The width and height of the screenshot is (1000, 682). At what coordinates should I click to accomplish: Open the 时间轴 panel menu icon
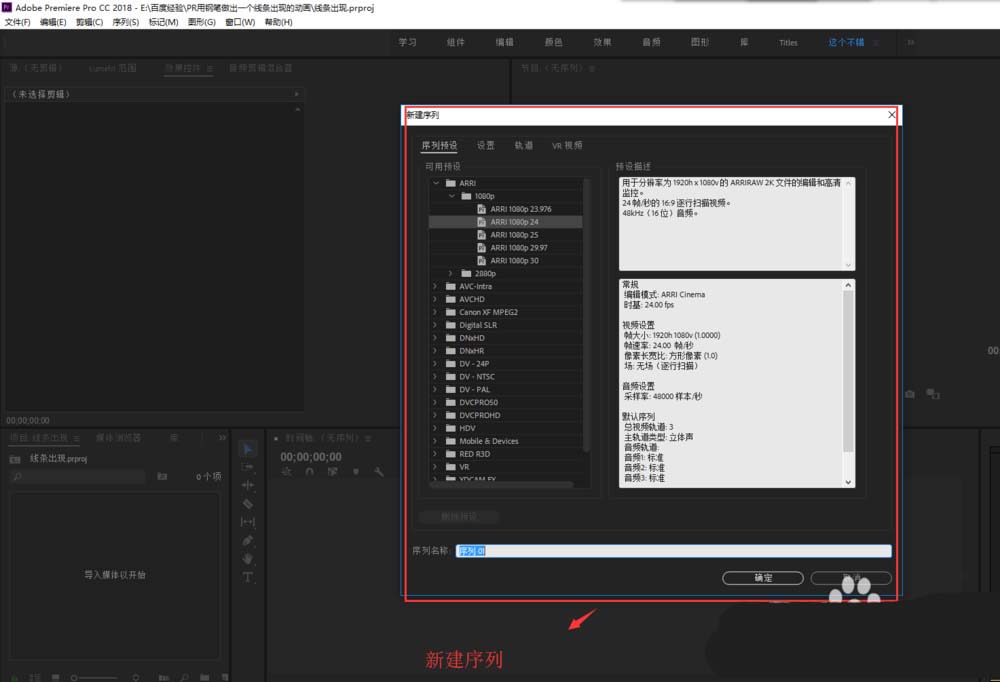(x=368, y=438)
